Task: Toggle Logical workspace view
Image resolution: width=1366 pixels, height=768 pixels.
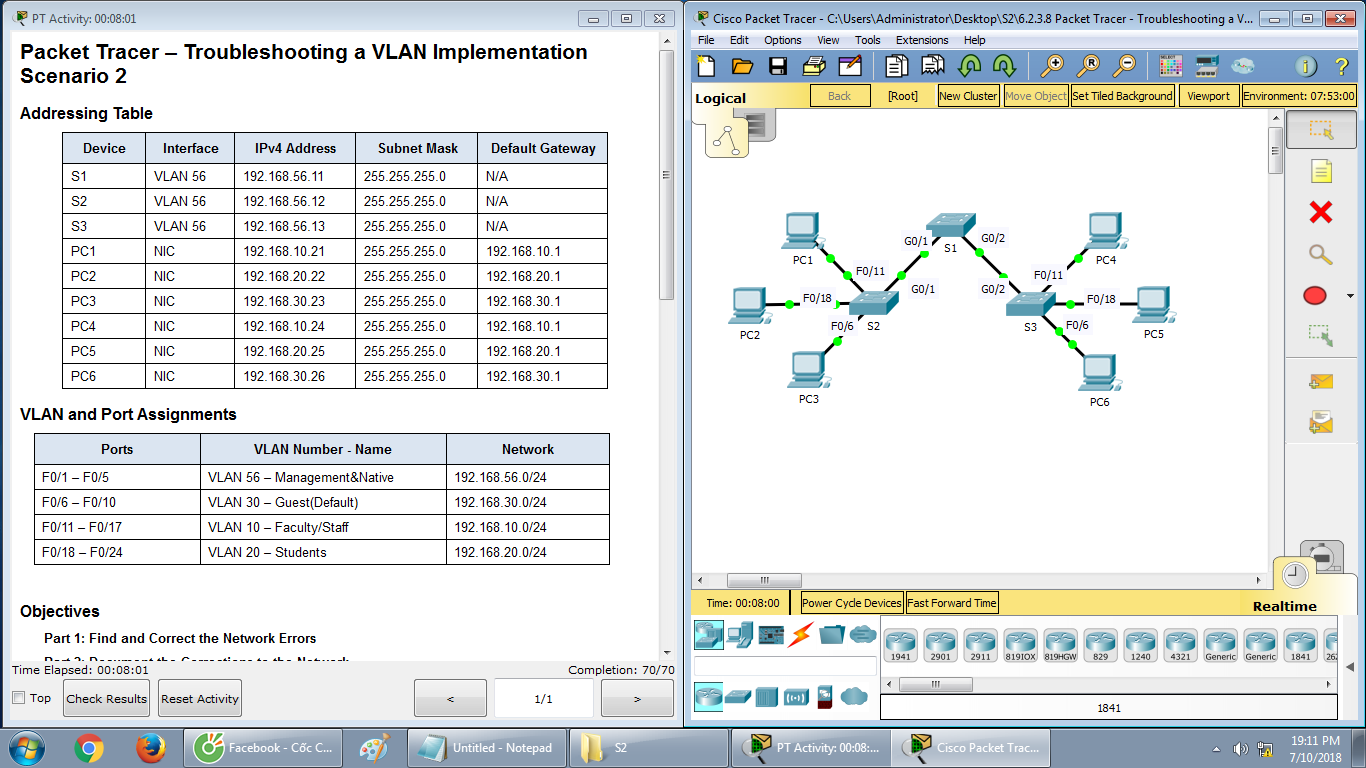Action: (x=721, y=98)
